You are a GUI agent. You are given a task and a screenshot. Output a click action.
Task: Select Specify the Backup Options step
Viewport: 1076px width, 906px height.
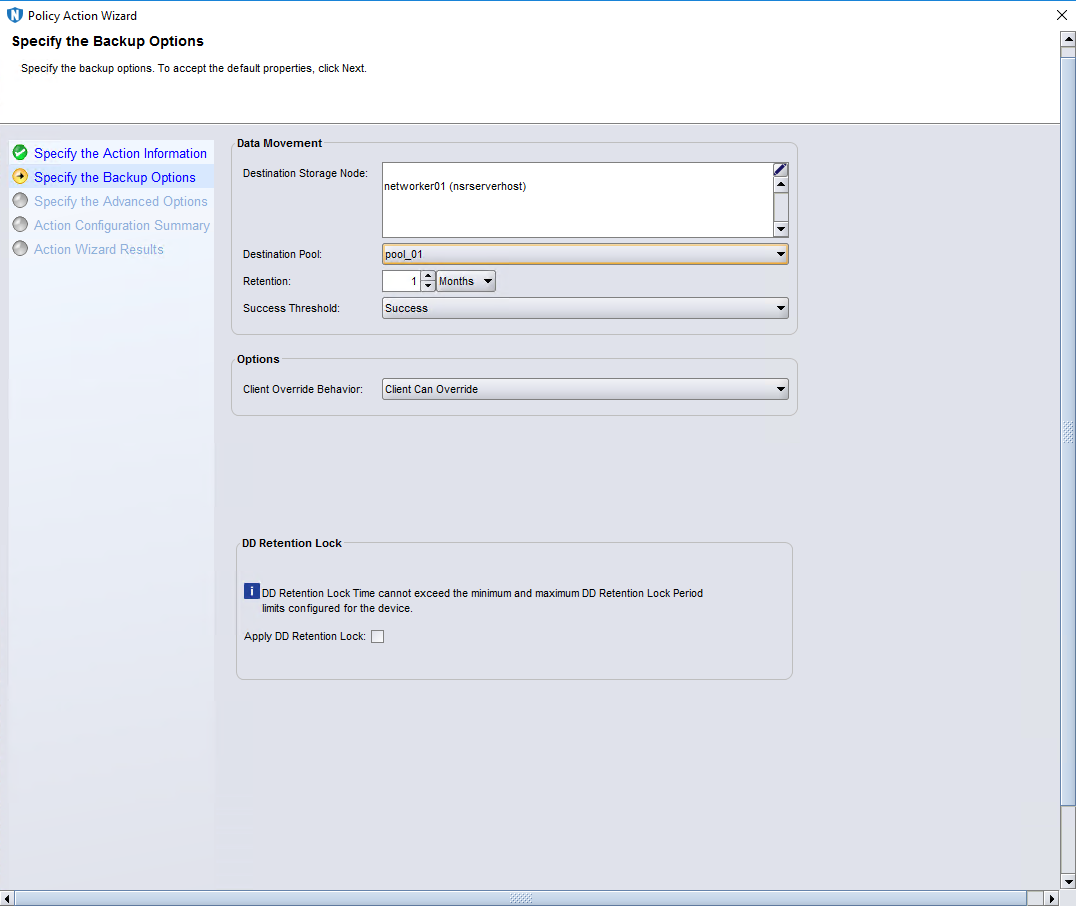(115, 177)
